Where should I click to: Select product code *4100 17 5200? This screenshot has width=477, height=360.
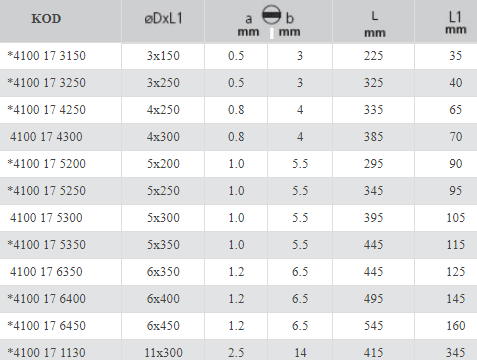47,164
